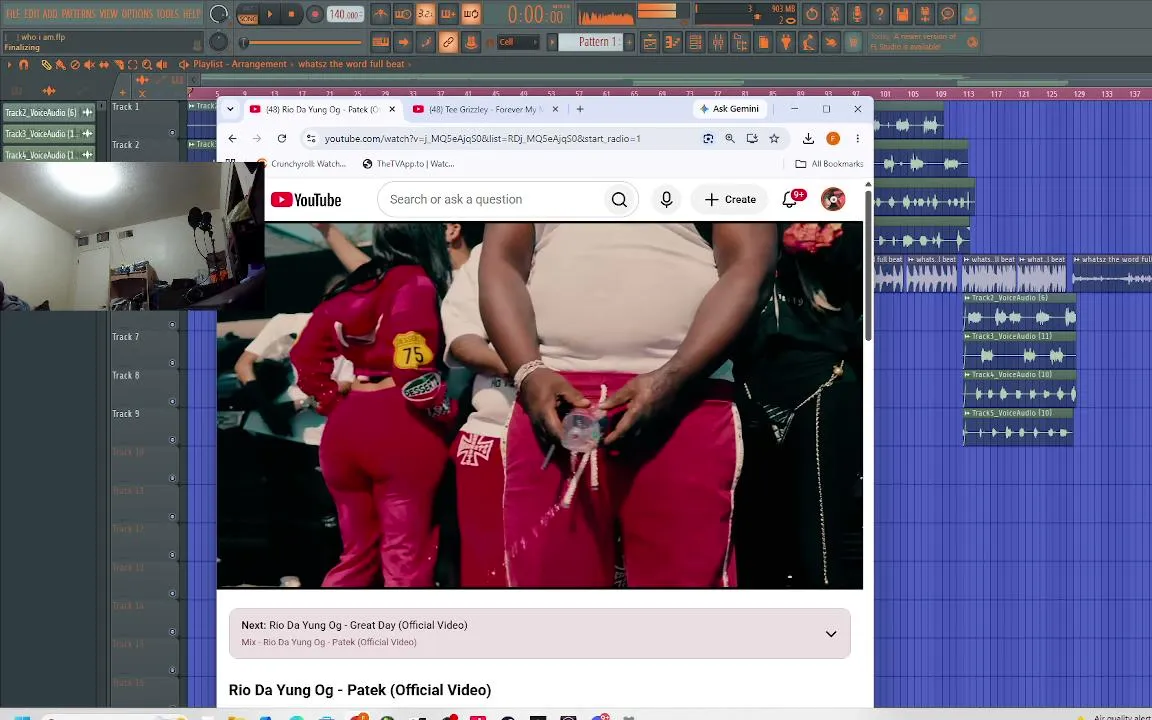Open the TheTVApp.to bookmark
This screenshot has height=720, width=1152.
pos(408,164)
